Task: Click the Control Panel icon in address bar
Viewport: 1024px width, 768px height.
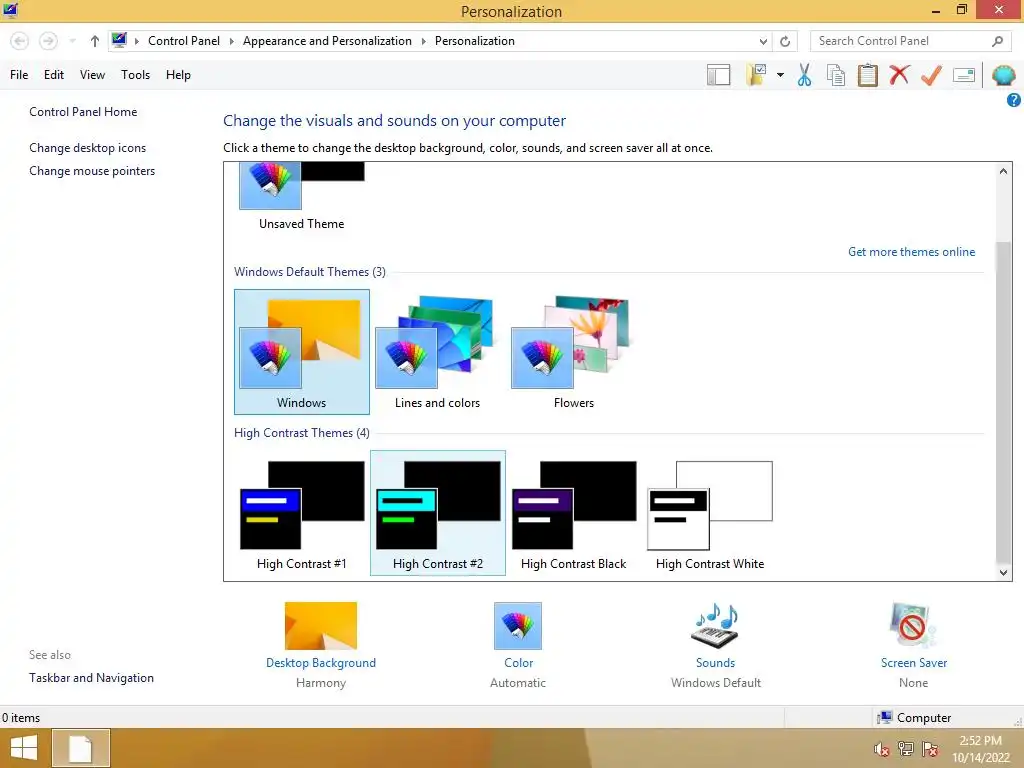Action: 119,40
